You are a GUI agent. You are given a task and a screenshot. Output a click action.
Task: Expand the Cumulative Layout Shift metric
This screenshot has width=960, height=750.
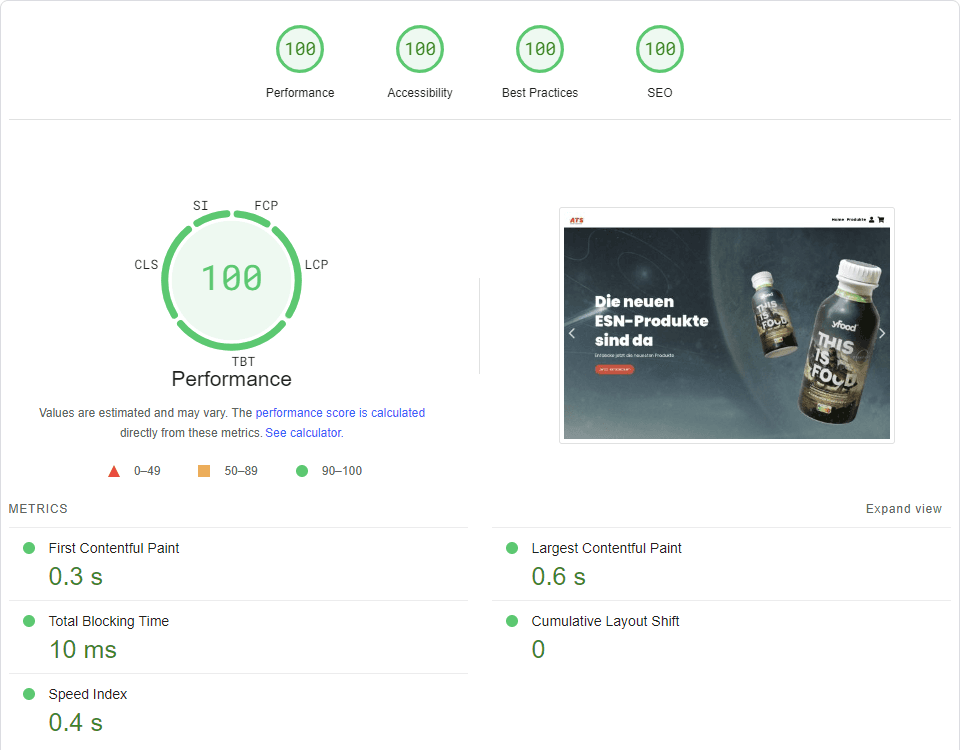[x=605, y=621]
